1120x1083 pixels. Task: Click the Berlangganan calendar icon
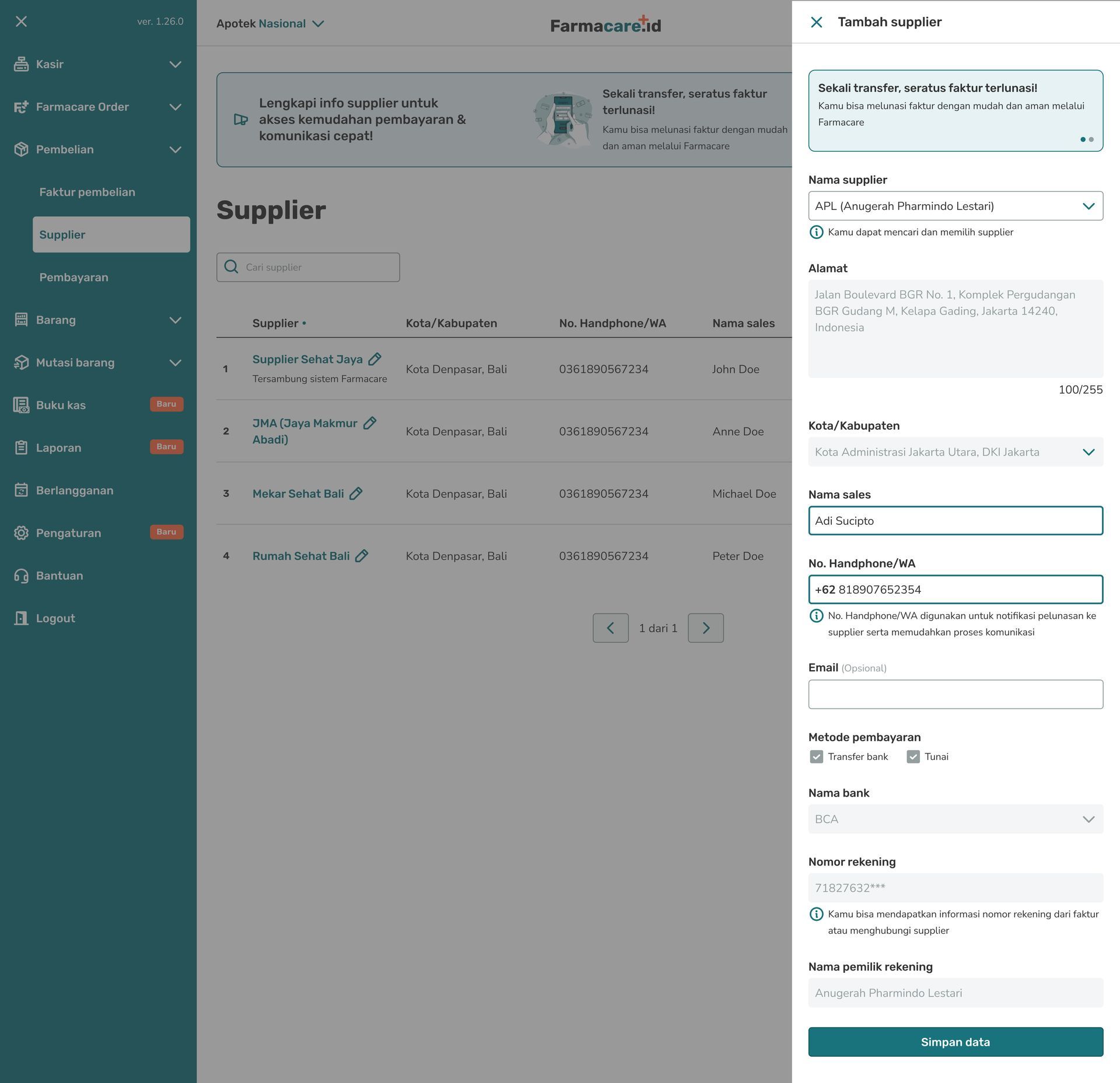21,490
